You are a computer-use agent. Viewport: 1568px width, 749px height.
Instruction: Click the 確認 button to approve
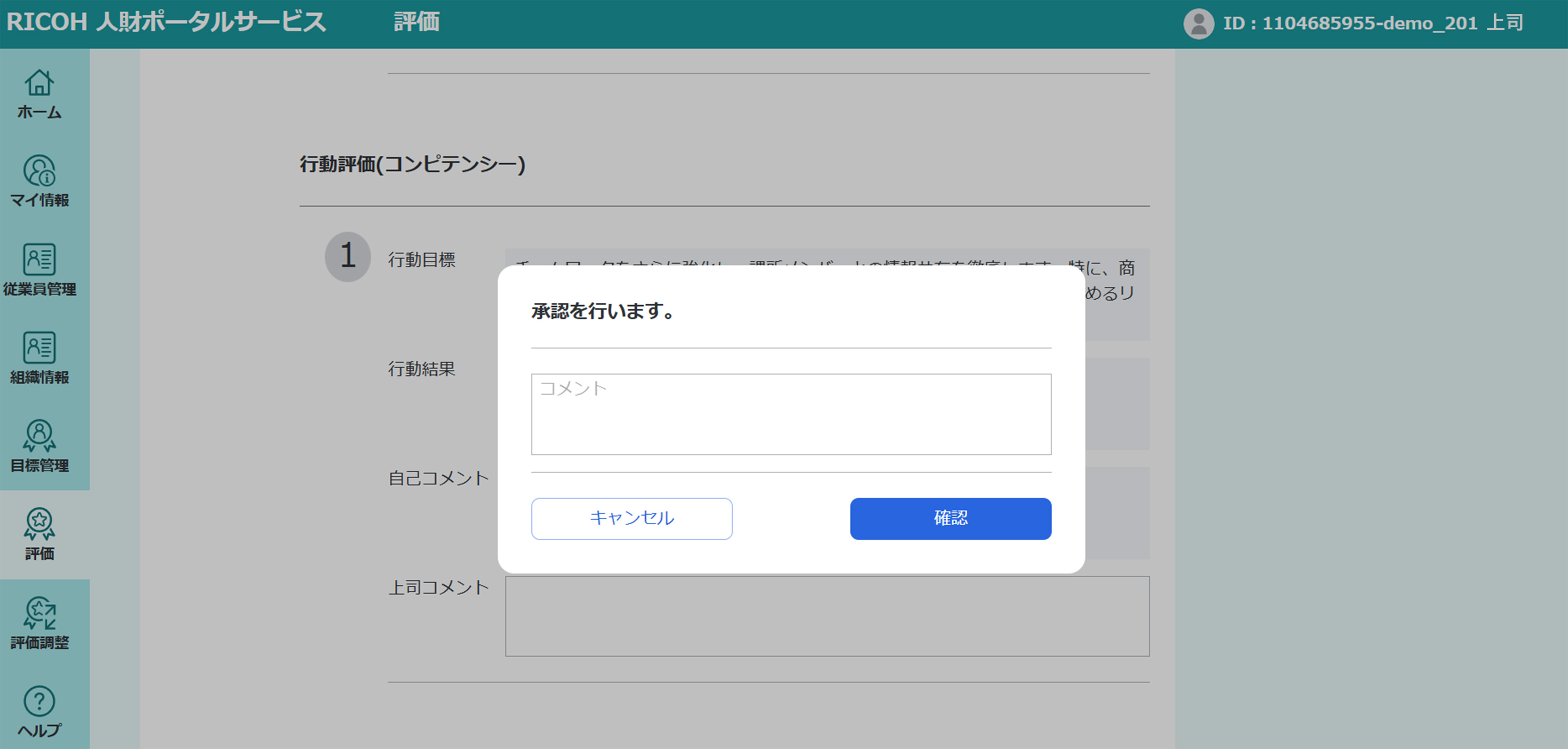(x=950, y=518)
